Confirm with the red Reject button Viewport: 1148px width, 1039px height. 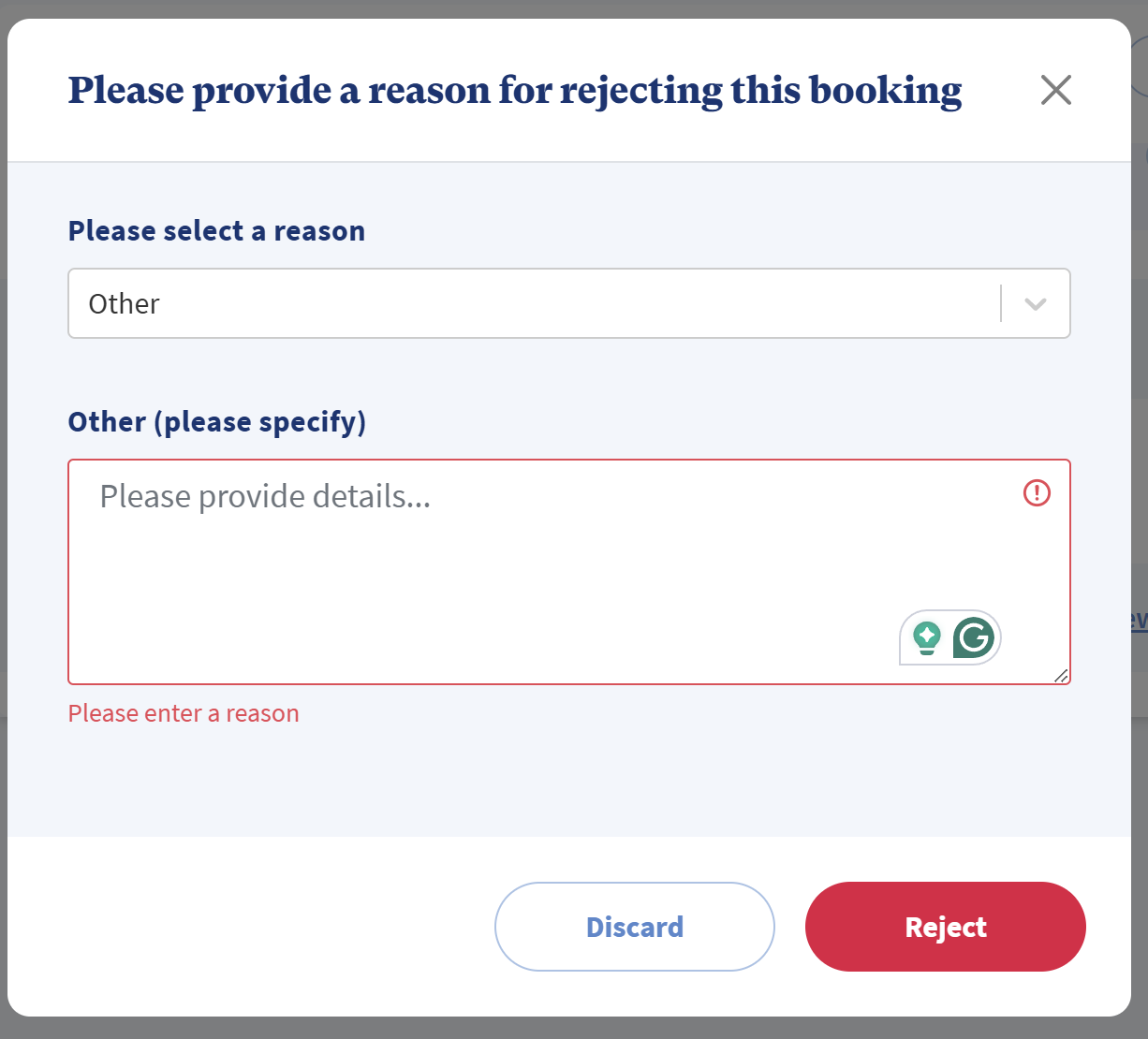(945, 927)
